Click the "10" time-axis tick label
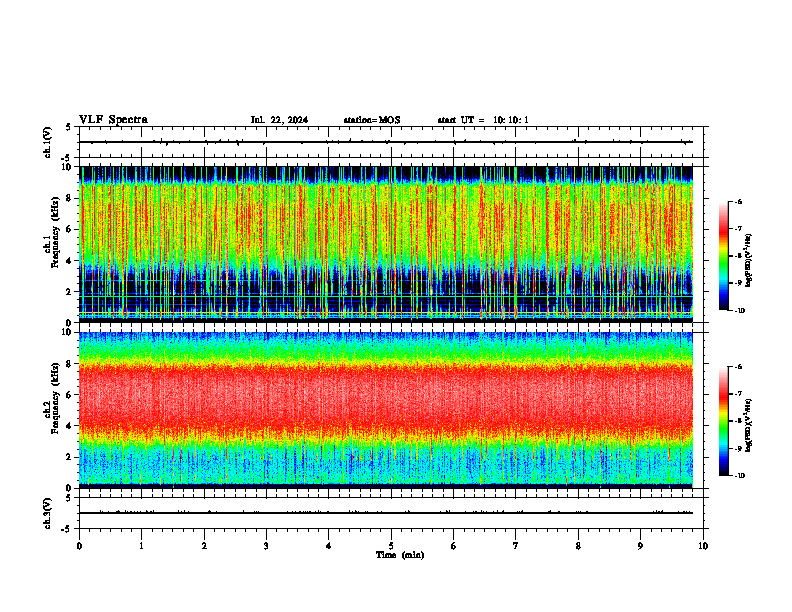Screen dimensions: 792x612 coord(703,546)
